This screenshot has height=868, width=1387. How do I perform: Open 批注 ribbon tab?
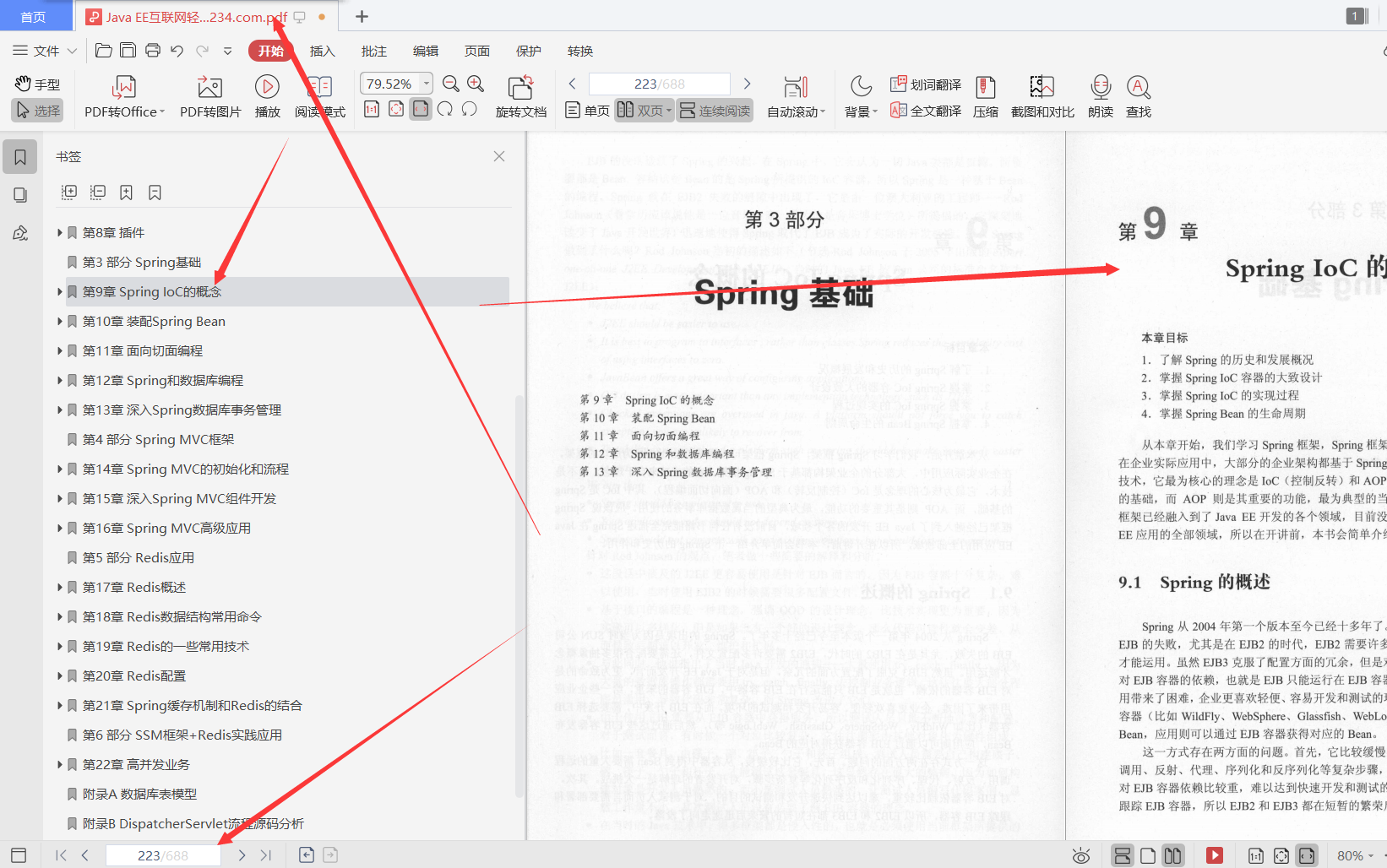pyautogui.click(x=373, y=51)
